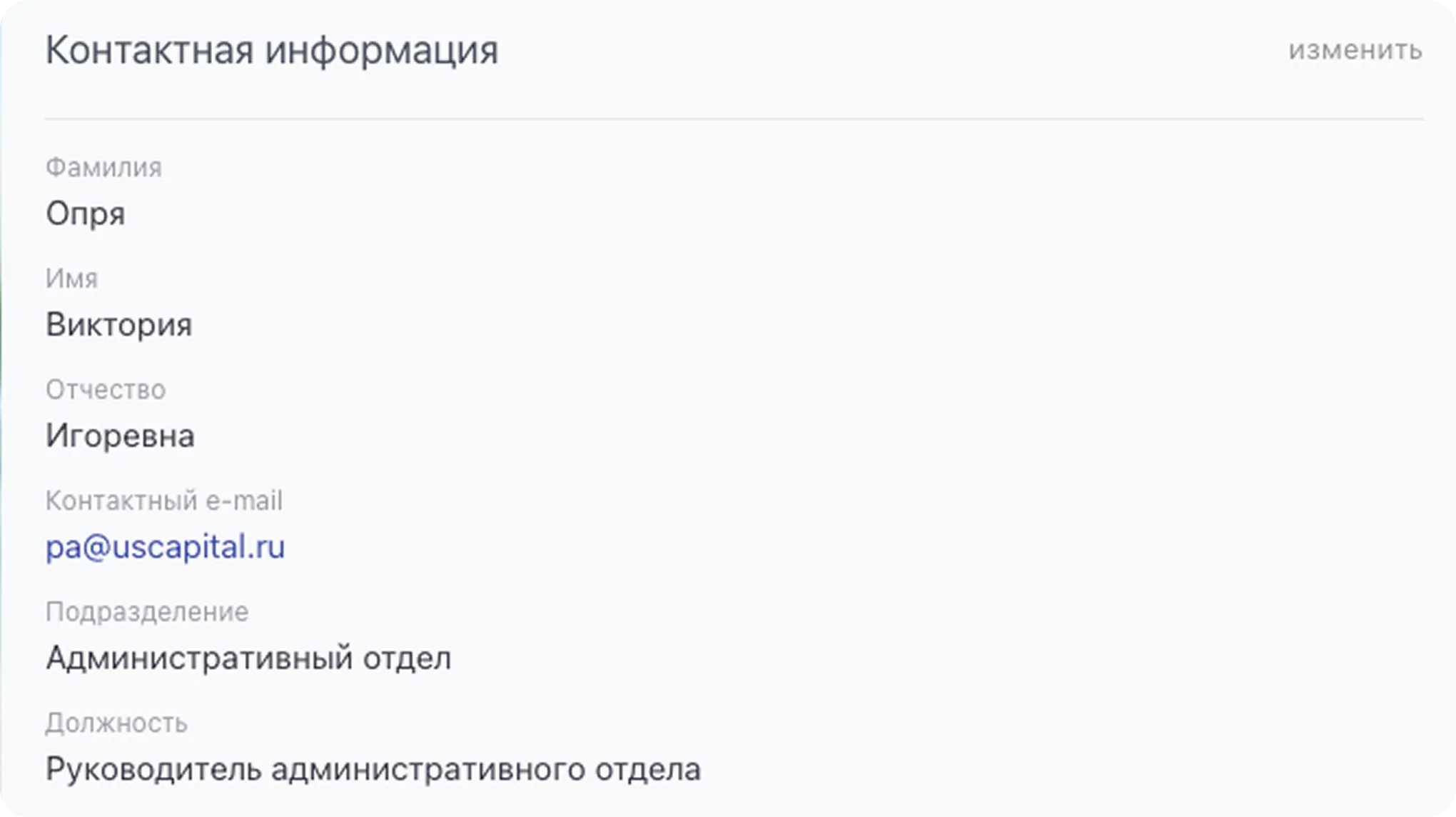Click the word "e-mail" in the field label
Screen dimensions: 1456x817
[x=244, y=501]
